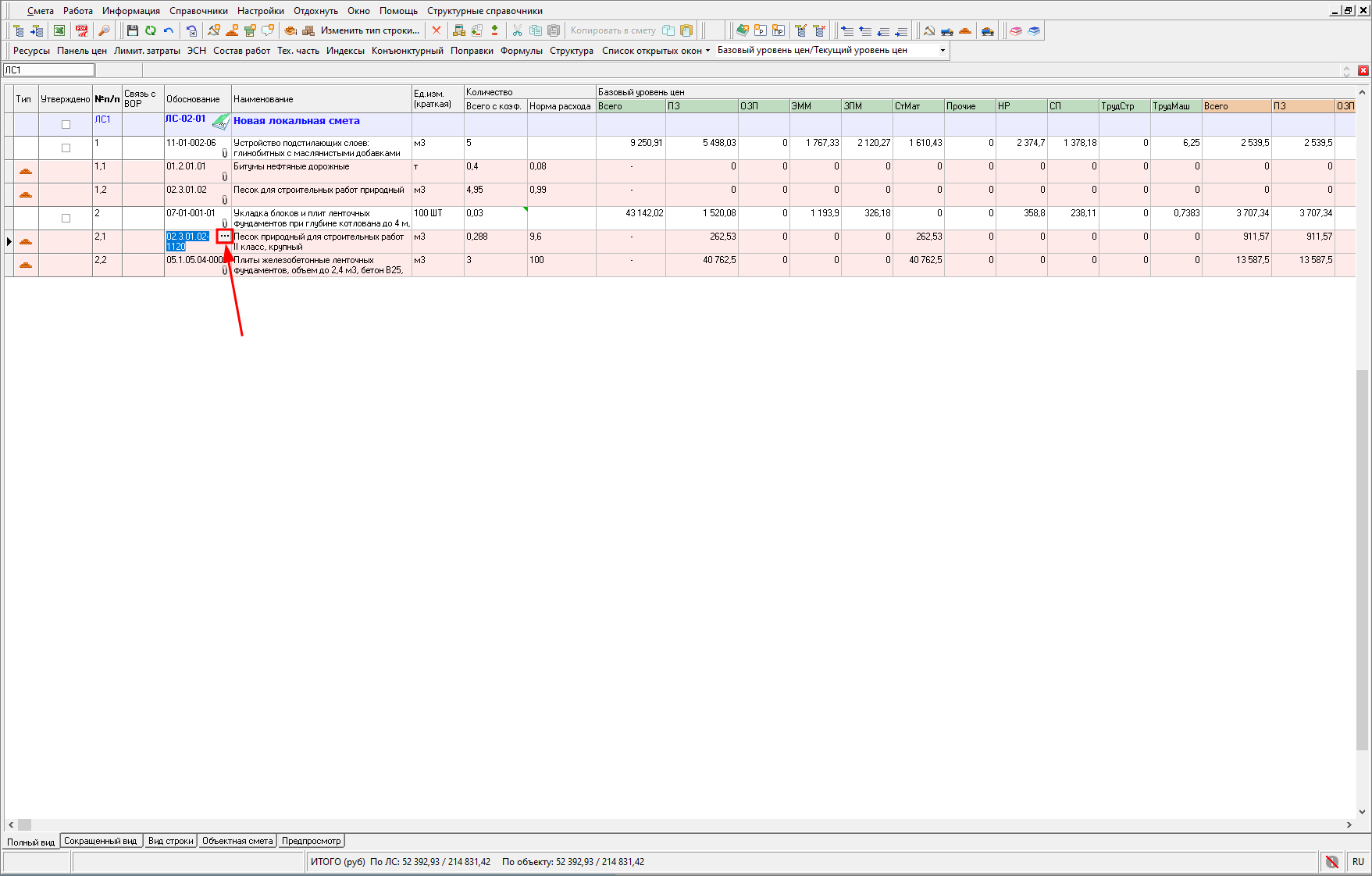Open the Индексы panel button
Image resolution: width=1372 pixels, height=876 pixels.
point(345,51)
